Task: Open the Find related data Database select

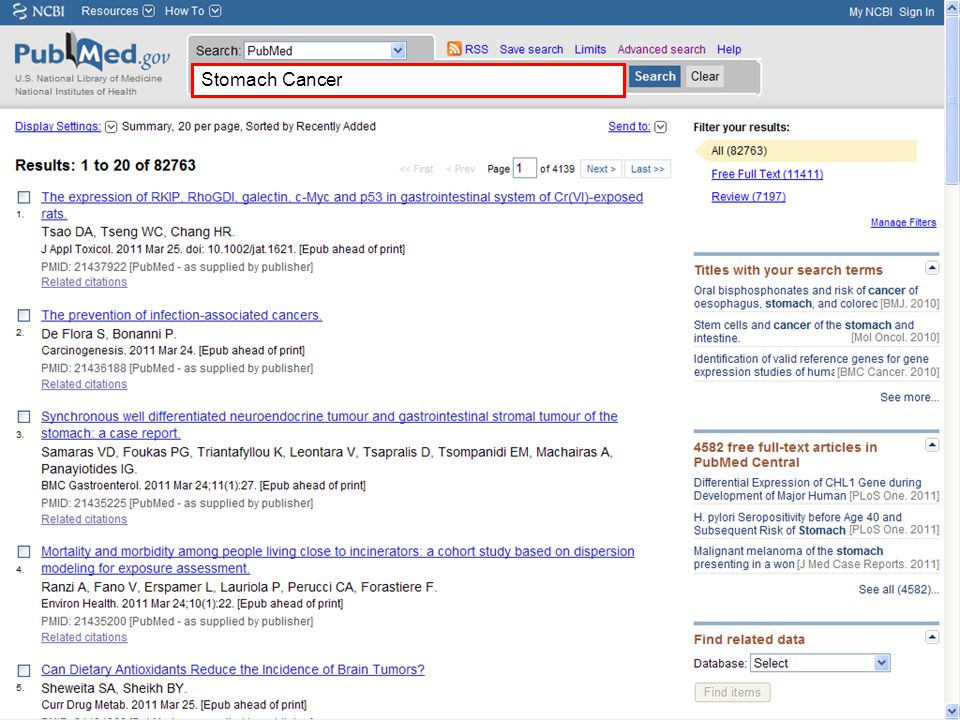Action: [820, 663]
